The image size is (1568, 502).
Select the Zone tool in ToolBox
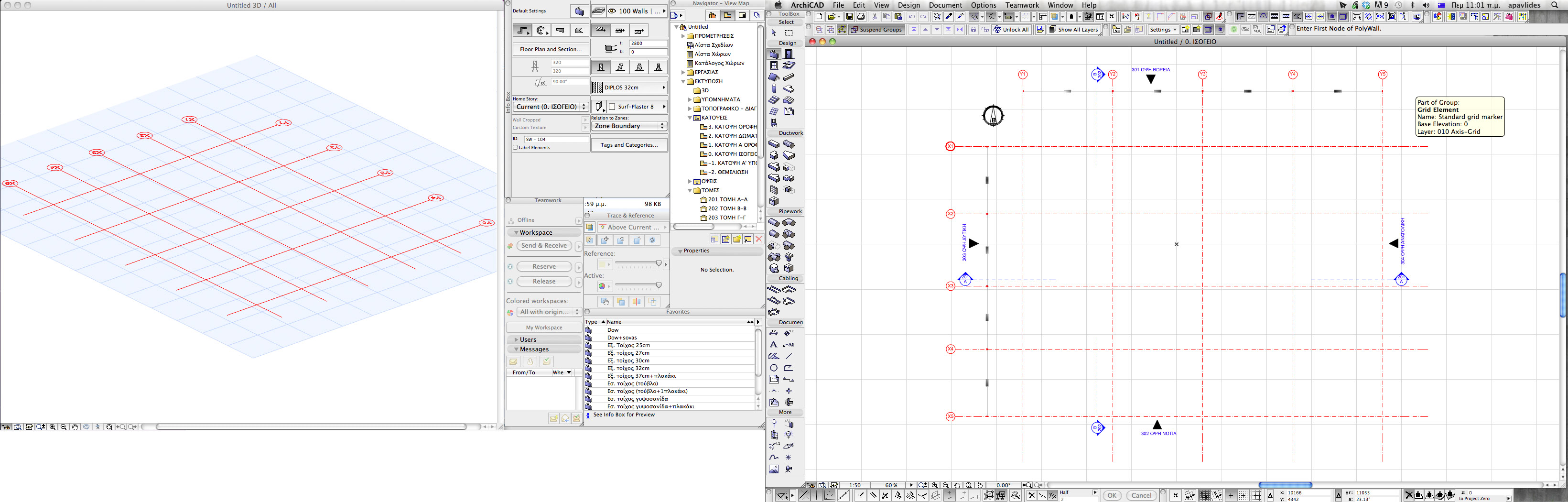click(x=789, y=111)
